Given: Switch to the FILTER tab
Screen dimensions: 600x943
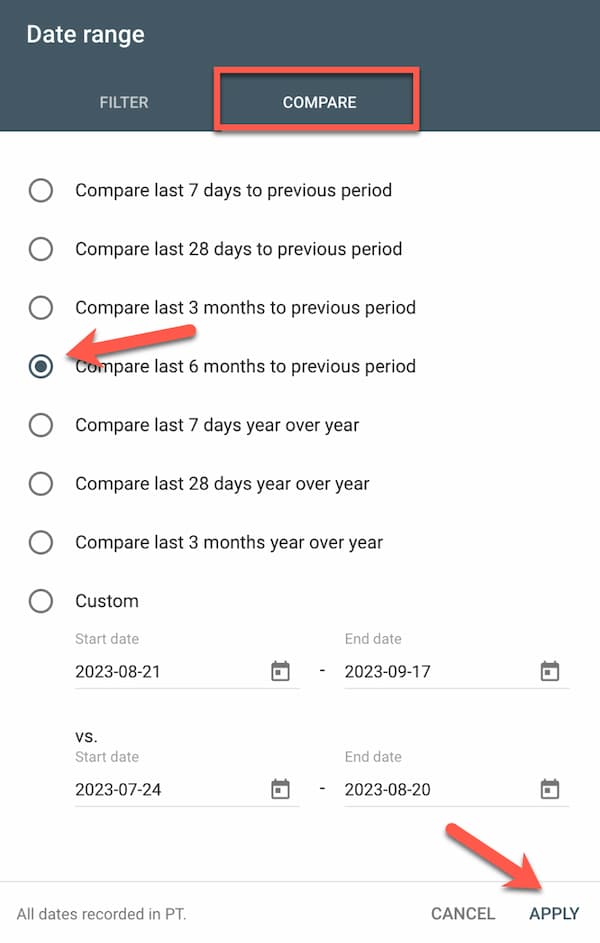Looking at the screenshot, I should point(124,102).
